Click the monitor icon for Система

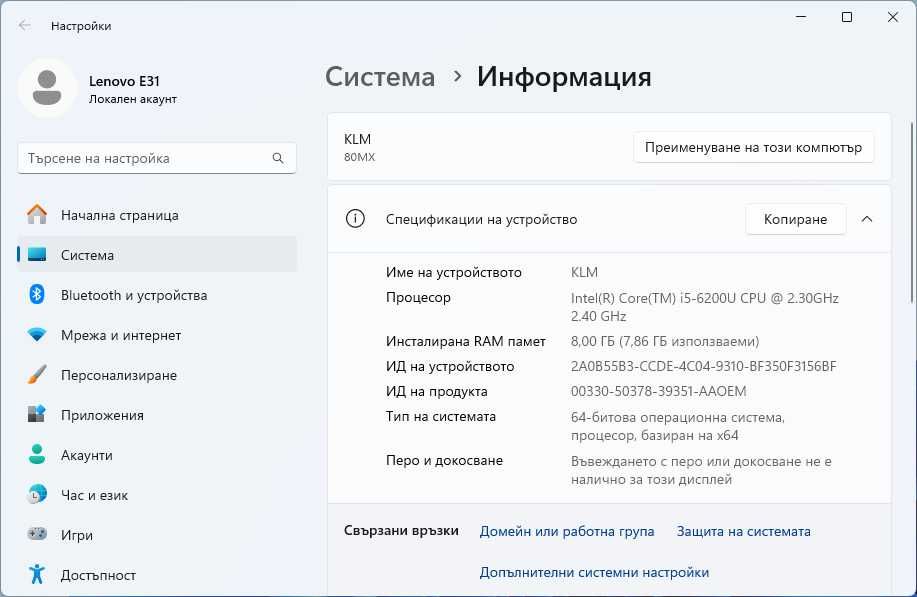pyautogui.click(x=37, y=254)
